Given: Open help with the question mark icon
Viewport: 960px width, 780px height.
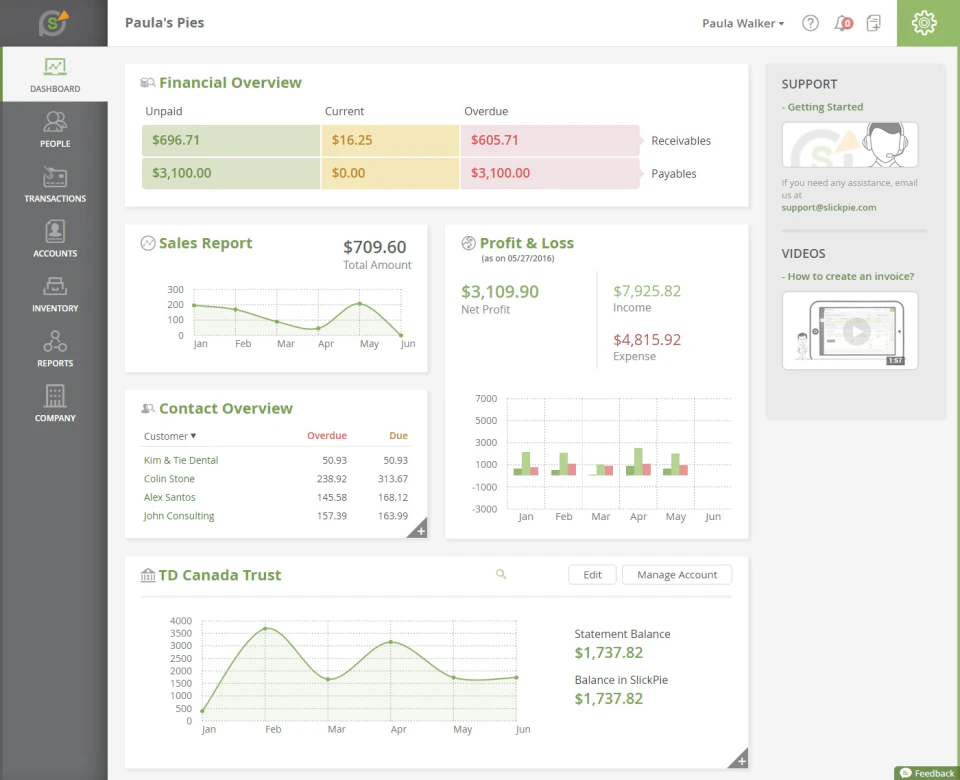Looking at the screenshot, I should pos(810,23).
